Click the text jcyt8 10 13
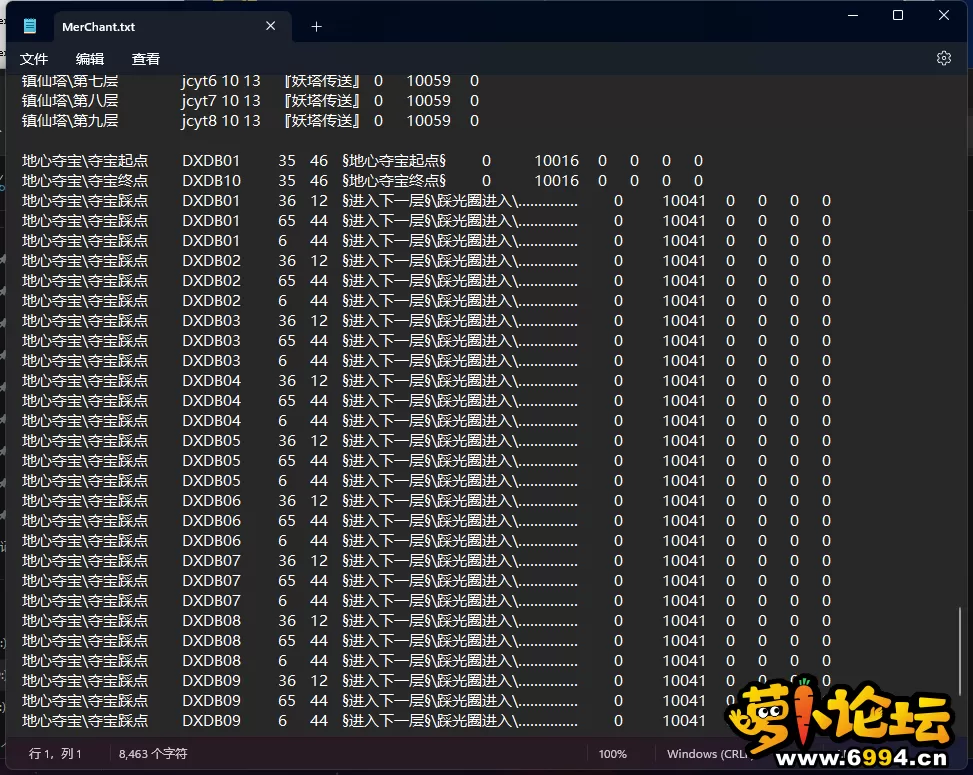Image resolution: width=973 pixels, height=775 pixels. tap(221, 120)
